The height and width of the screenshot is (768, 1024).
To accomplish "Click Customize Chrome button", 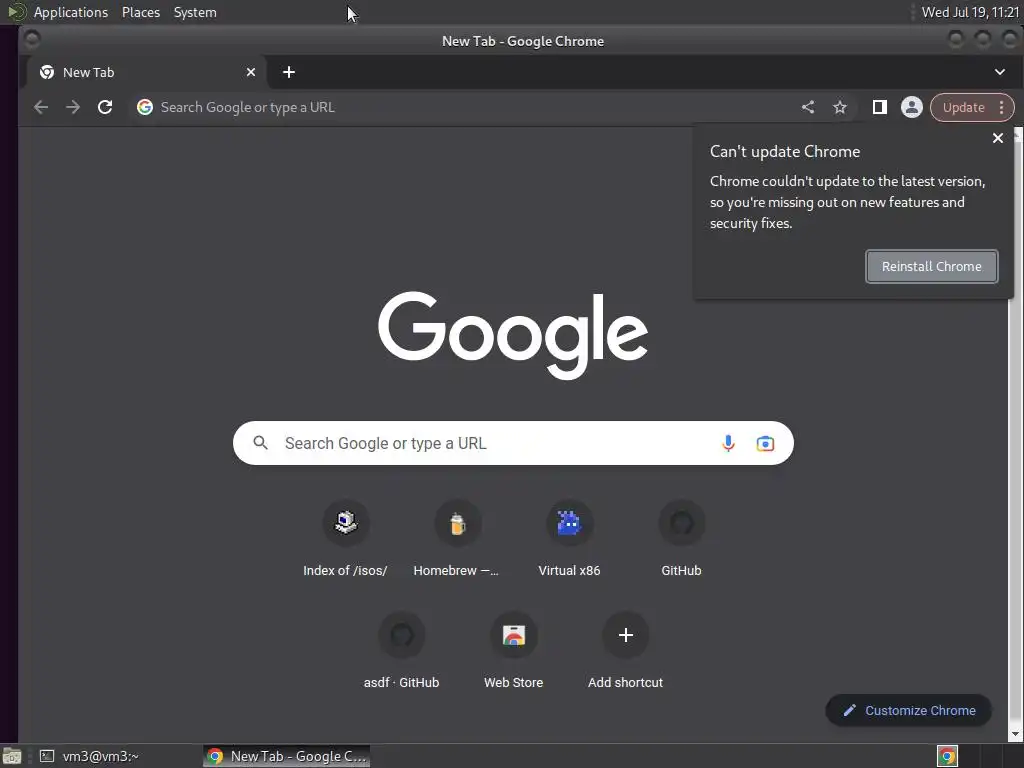I will coord(909,711).
